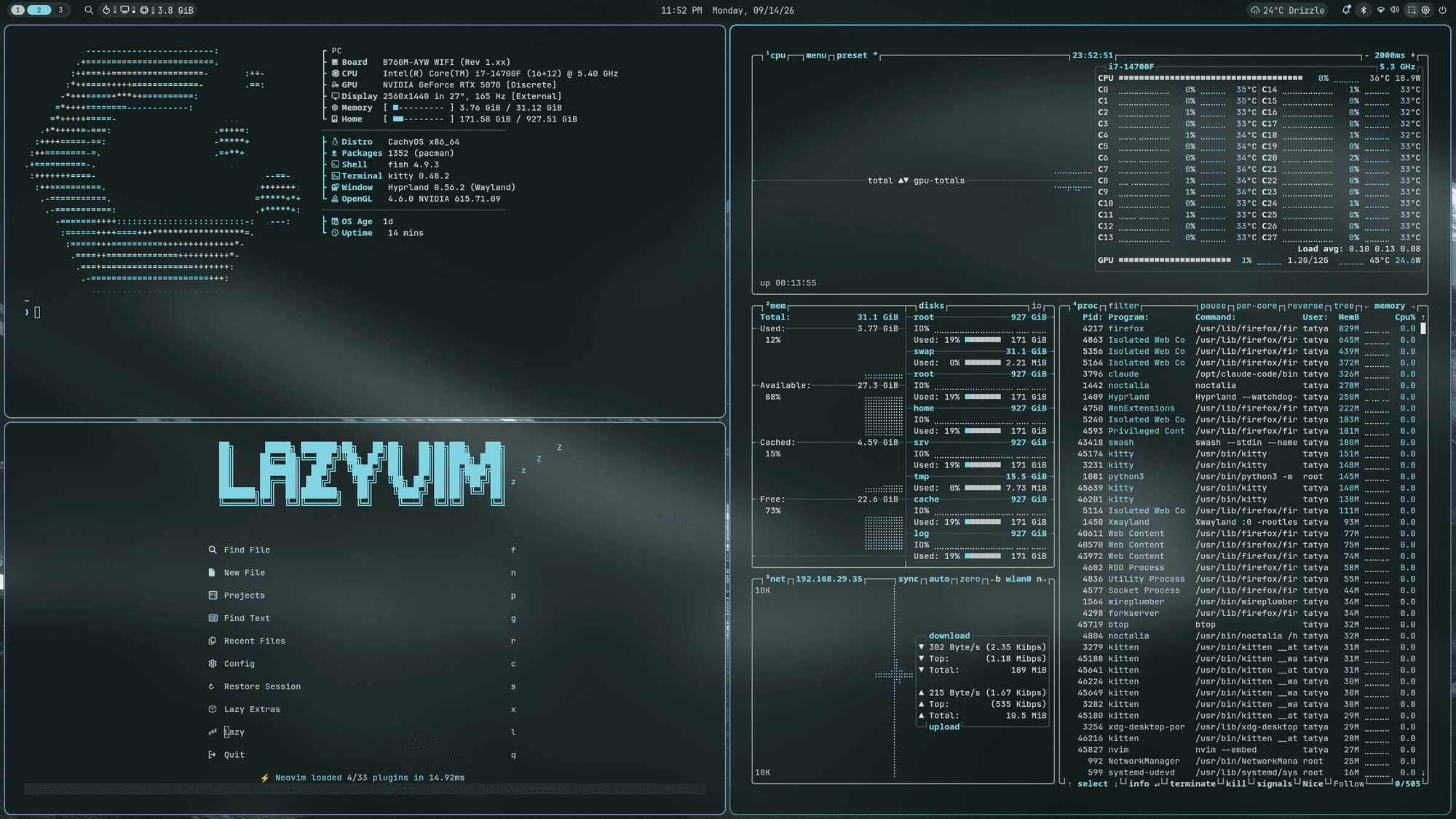1456x819 pixels.
Task: Toggle tree view in proc panel
Action: [x=1344, y=306]
